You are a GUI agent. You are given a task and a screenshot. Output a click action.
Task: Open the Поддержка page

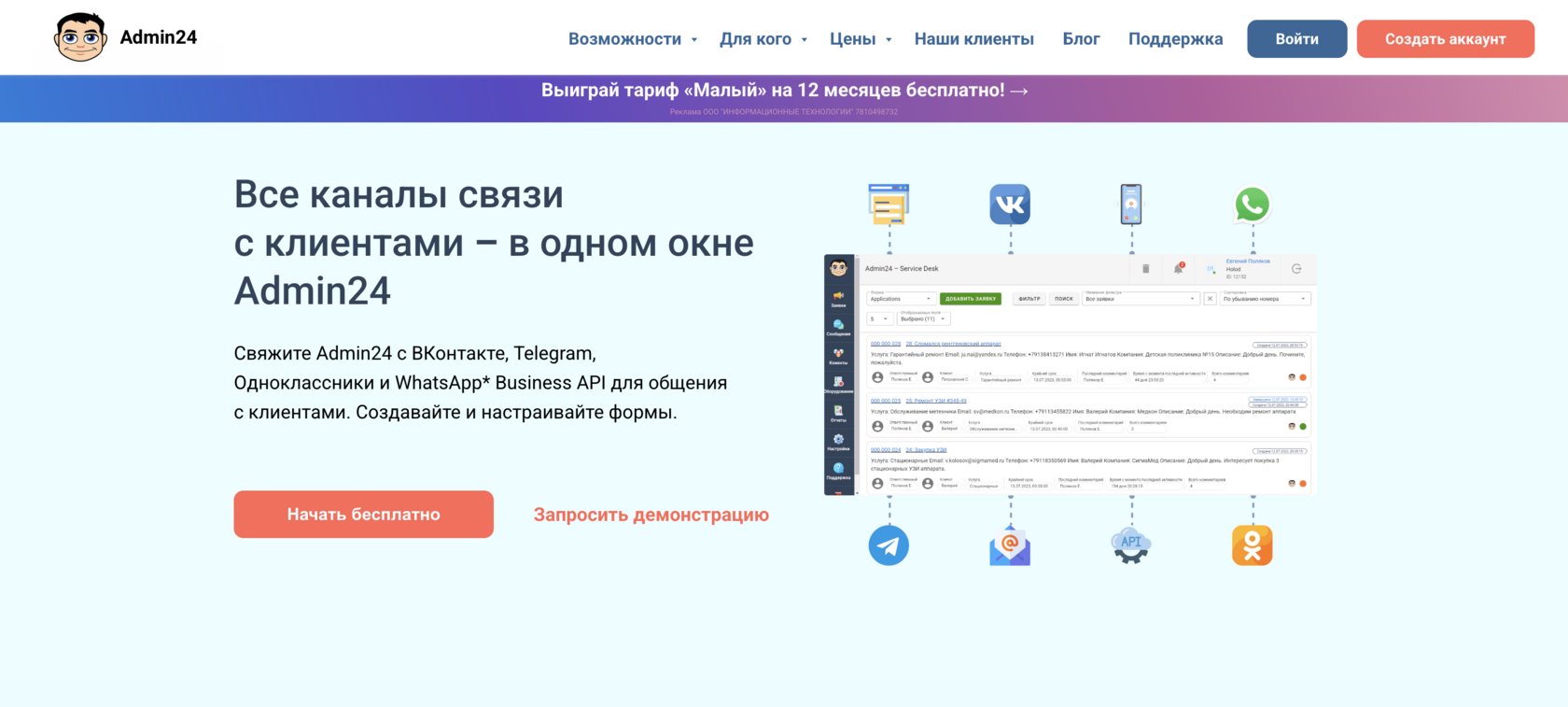[x=1176, y=39]
